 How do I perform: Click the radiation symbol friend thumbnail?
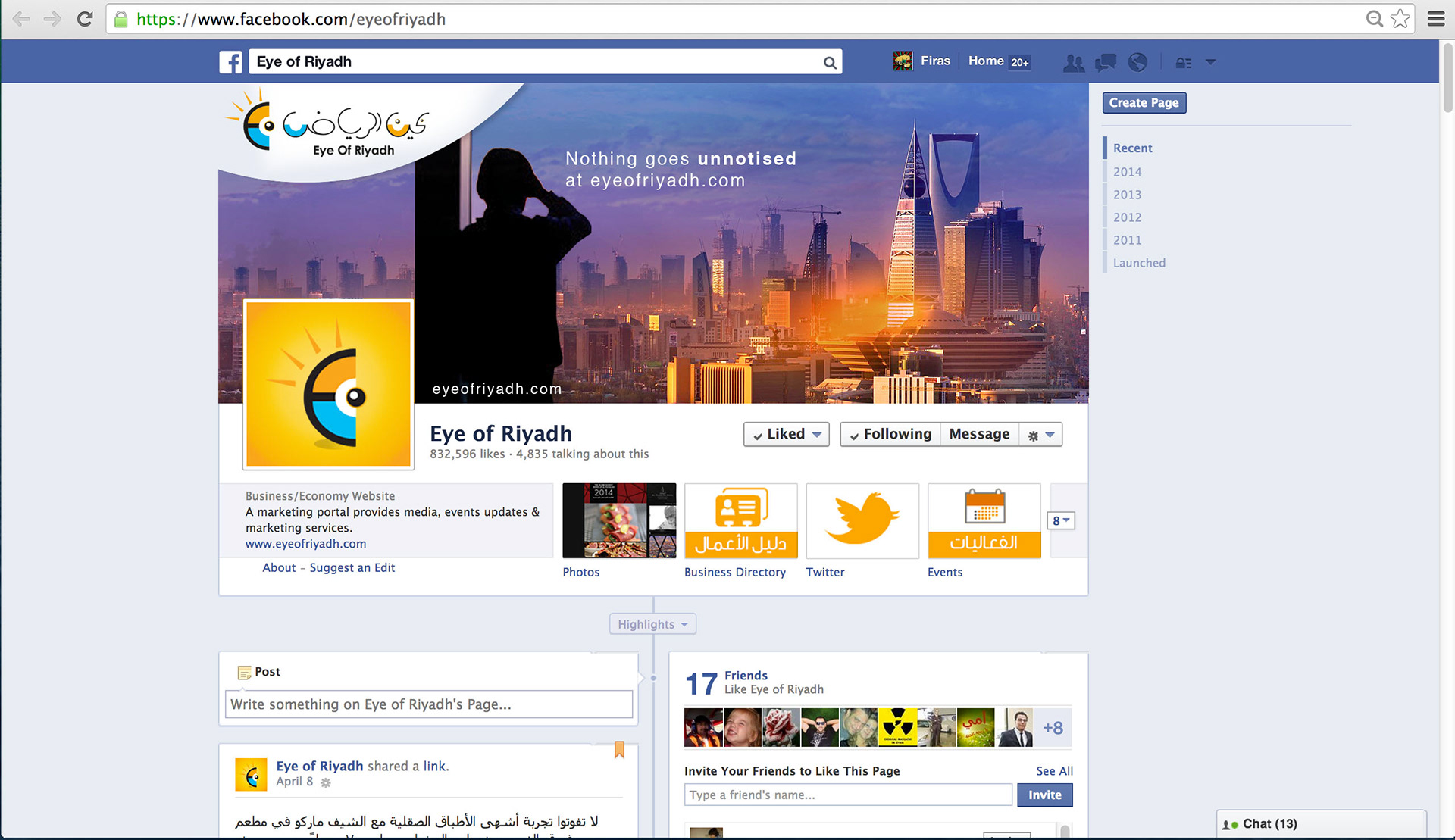(x=897, y=728)
